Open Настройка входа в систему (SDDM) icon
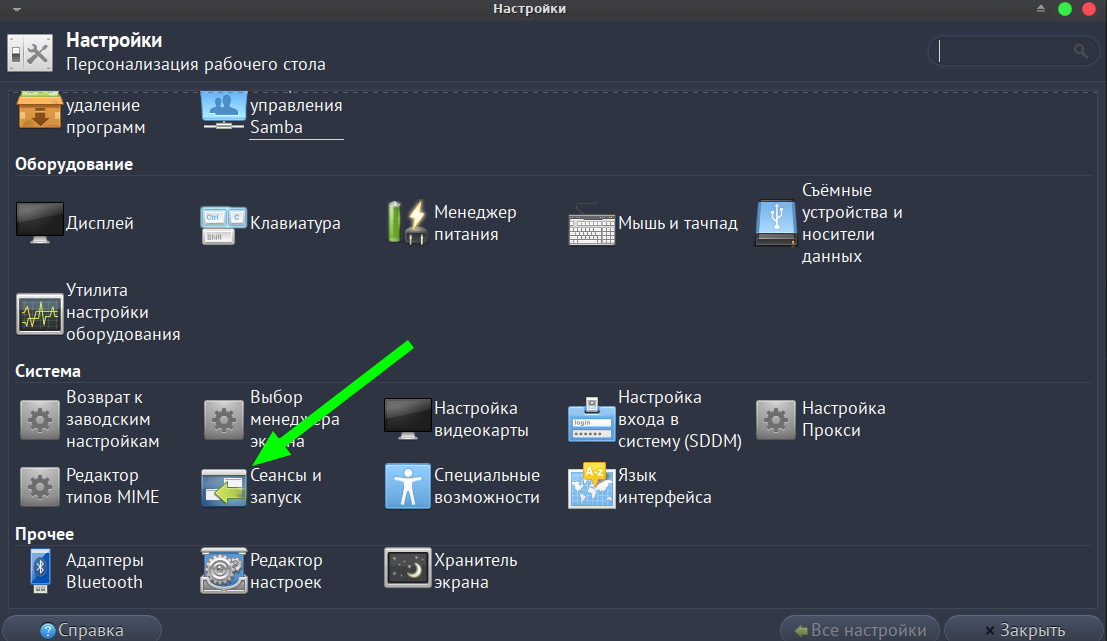The height and width of the screenshot is (641, 1107). (592, 419)
